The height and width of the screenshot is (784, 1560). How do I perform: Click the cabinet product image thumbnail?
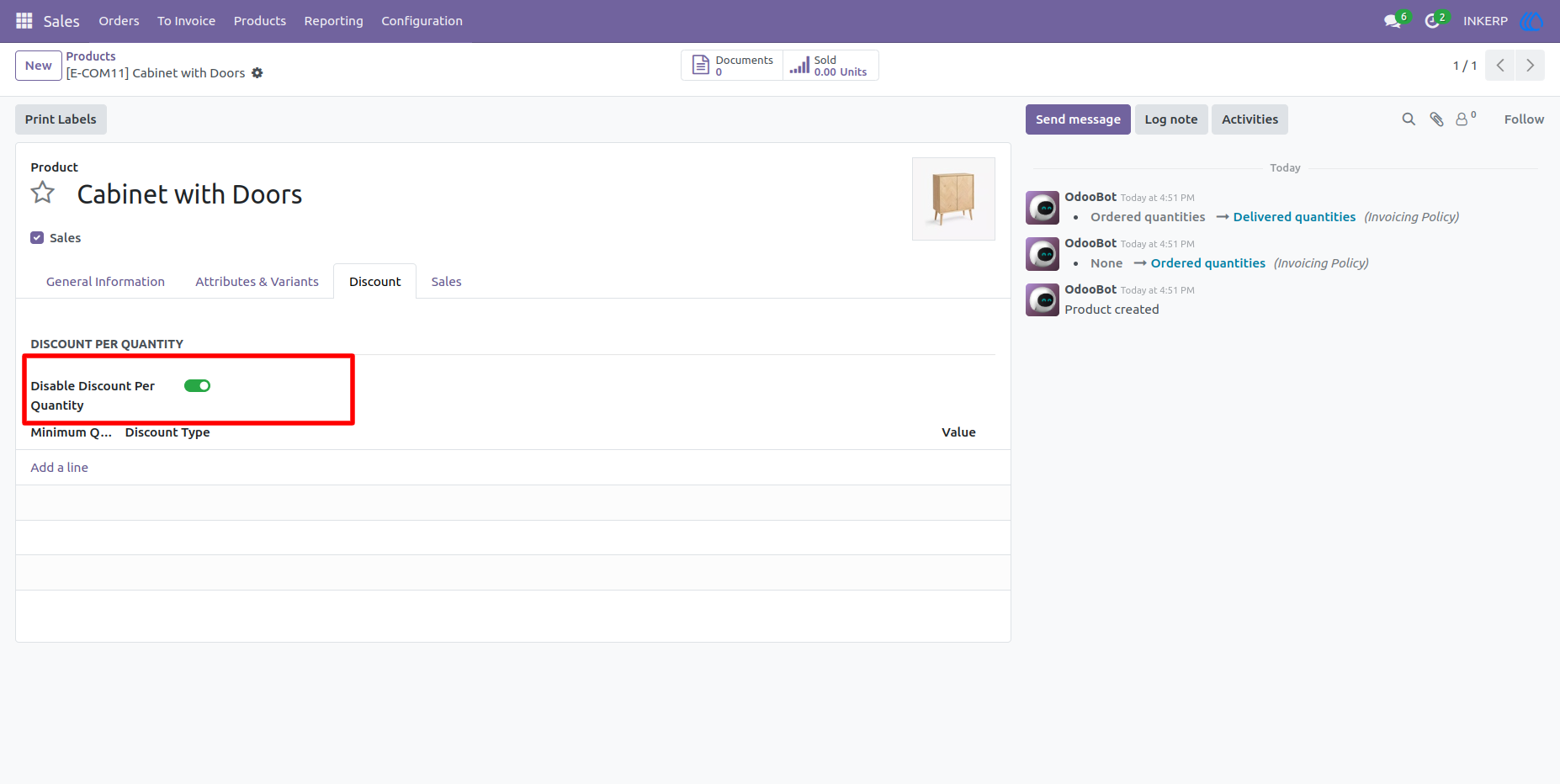pyautogui.click(x=953, y=199)
